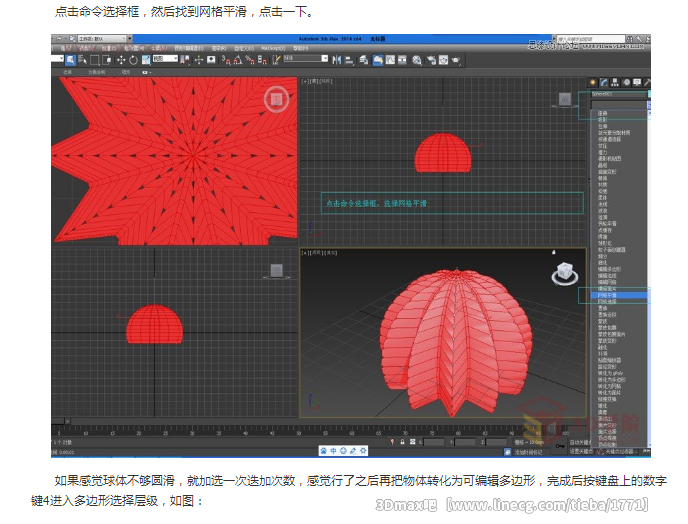
Task: Open the Modifier List dropdown below Sphere001
Action: pyautogui.click(x=618, y=105)
